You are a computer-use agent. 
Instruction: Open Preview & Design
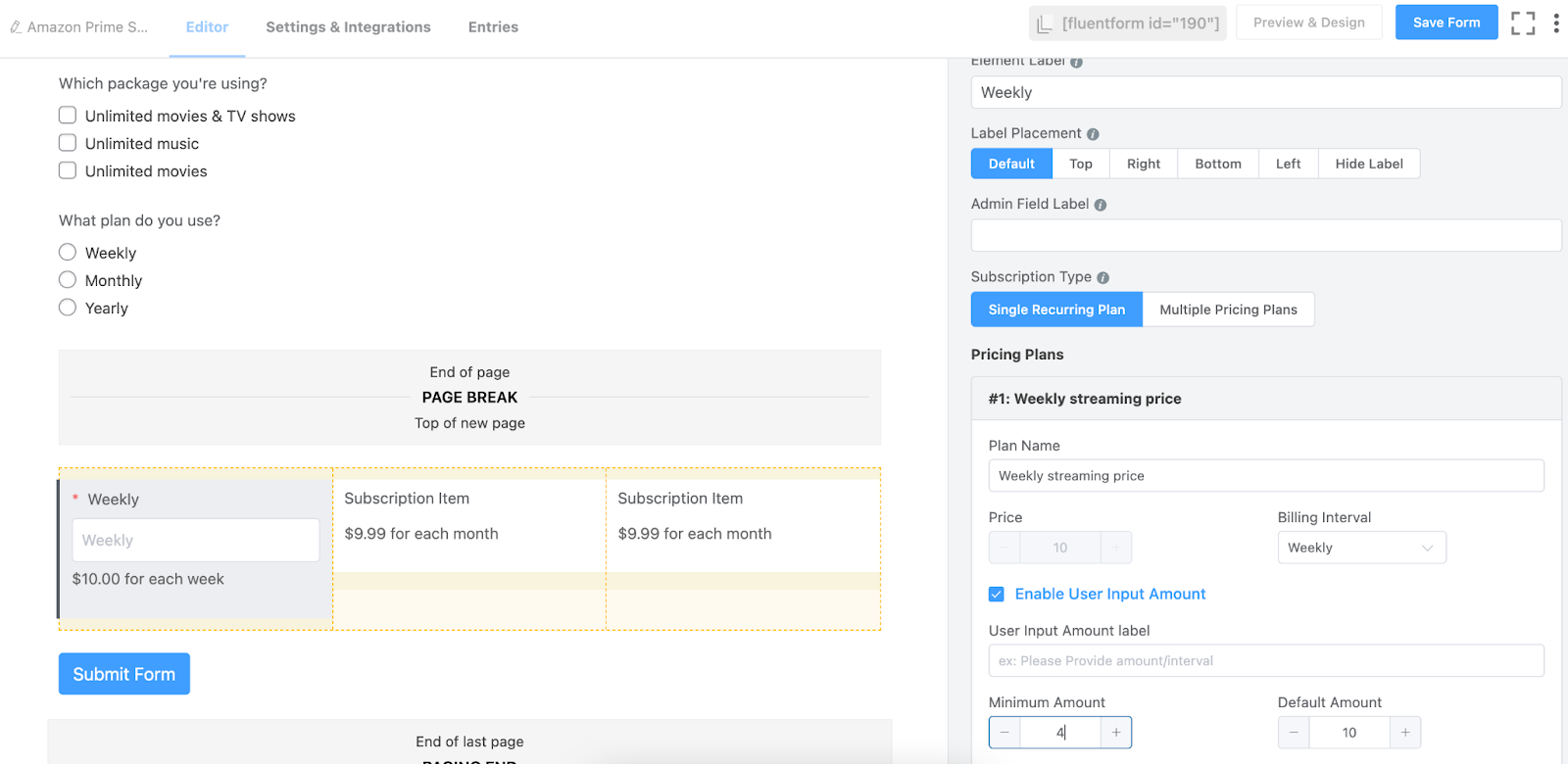(1308, 23)
